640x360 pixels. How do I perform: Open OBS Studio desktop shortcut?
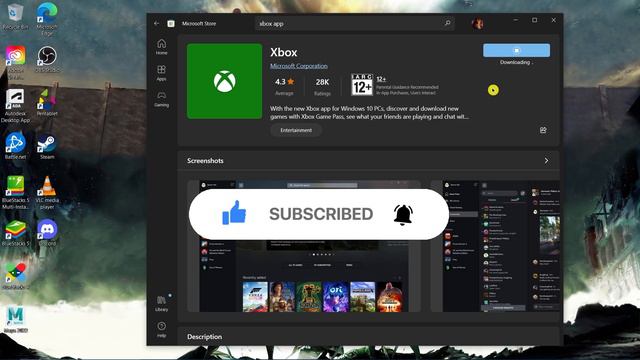tap(47, 59)
